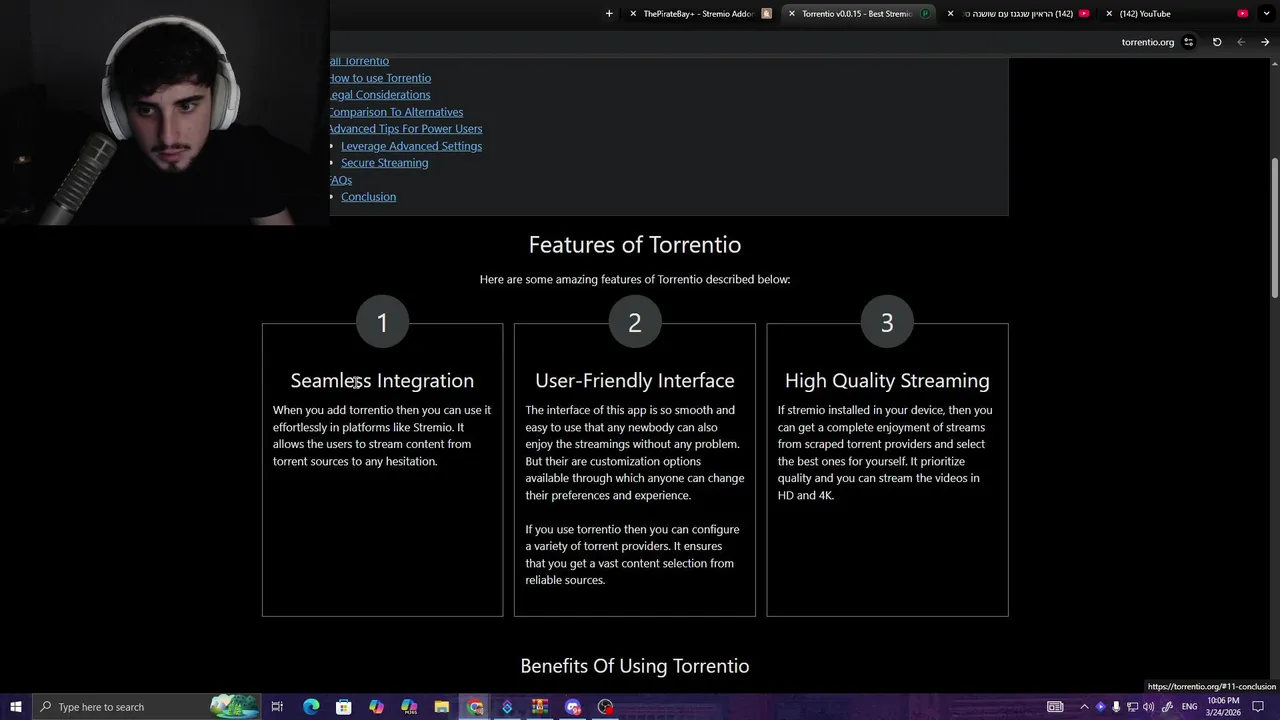Viewport: 1280px width, 720px height.
Task: Click the webcam overlay thumbnail
Action: [165, 112]
